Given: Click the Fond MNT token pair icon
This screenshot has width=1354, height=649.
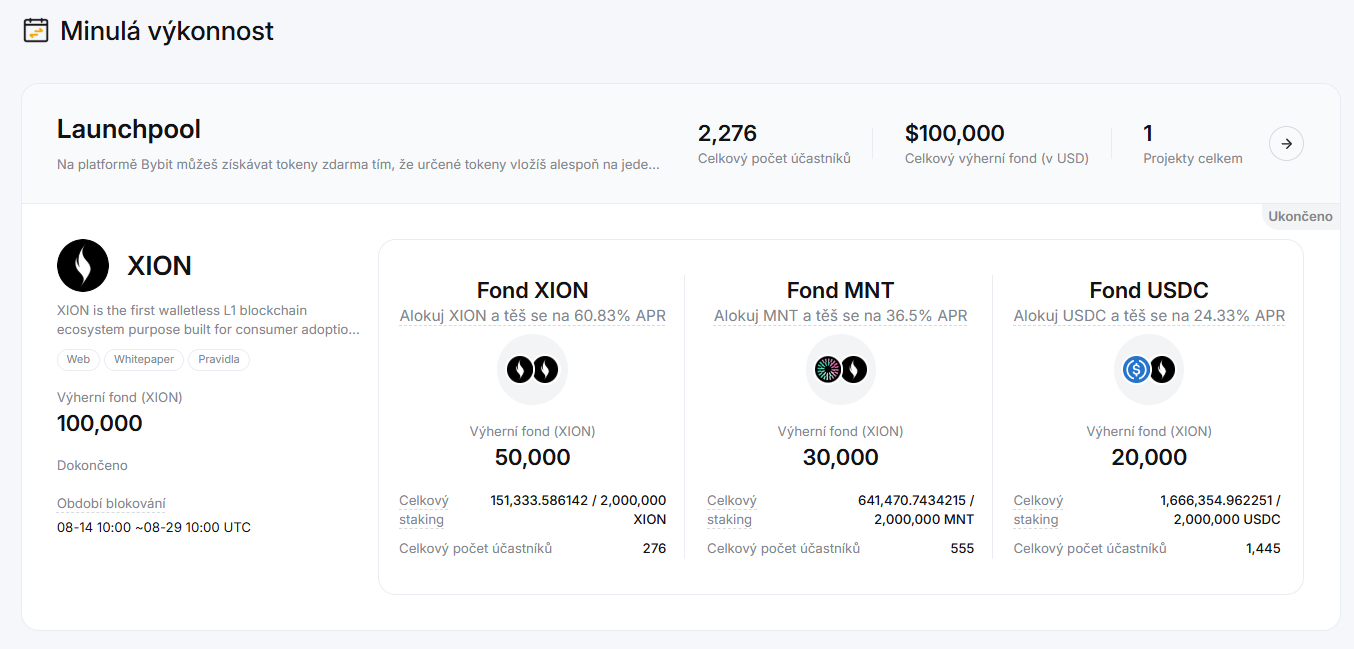Looking at the screenshot, I should point(840,370).
